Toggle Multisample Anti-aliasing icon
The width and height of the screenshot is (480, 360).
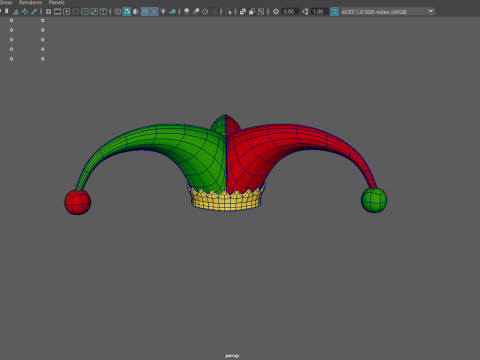205,12
